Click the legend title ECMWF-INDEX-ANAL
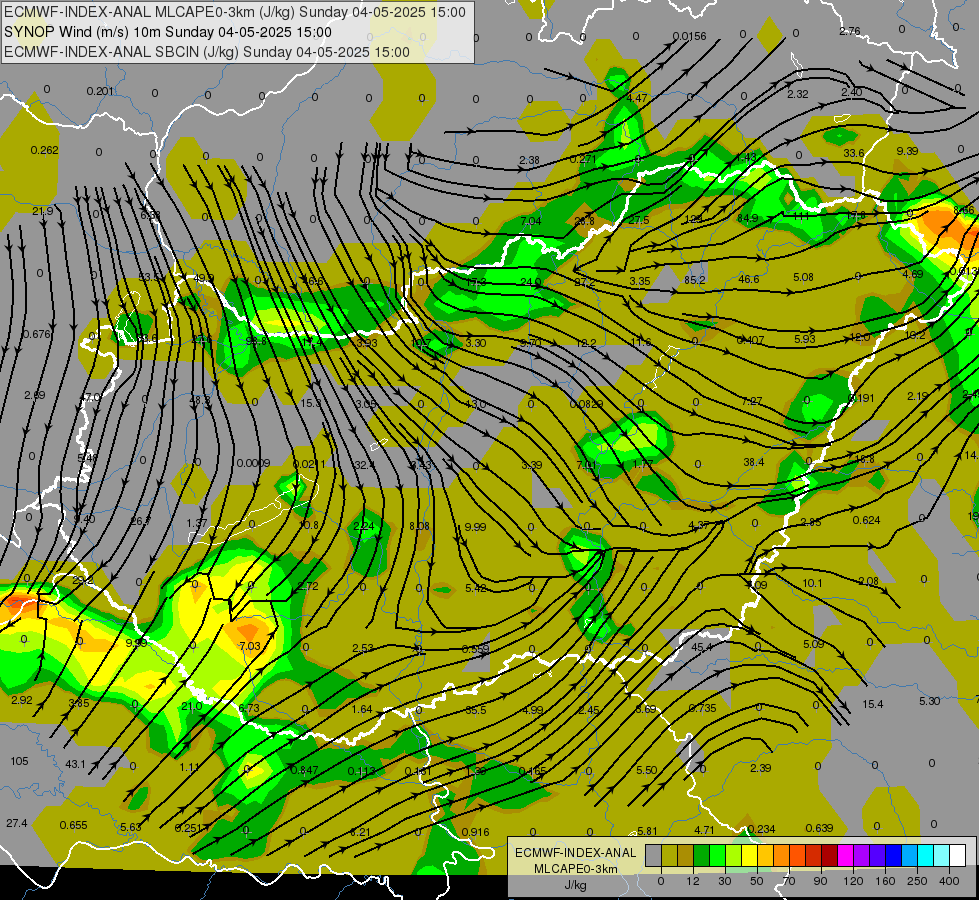The image size is (979, 900). click(x=575, y=853)
